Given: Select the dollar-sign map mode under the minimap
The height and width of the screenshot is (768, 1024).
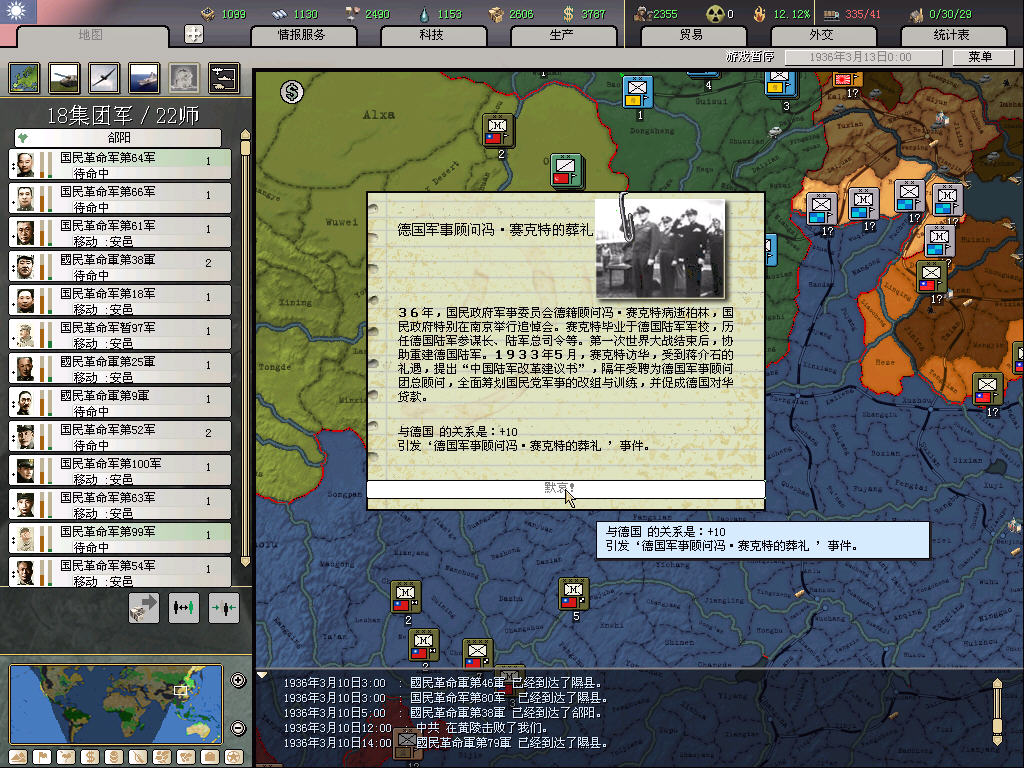Looking at the screenshot, I should point(89,758).
